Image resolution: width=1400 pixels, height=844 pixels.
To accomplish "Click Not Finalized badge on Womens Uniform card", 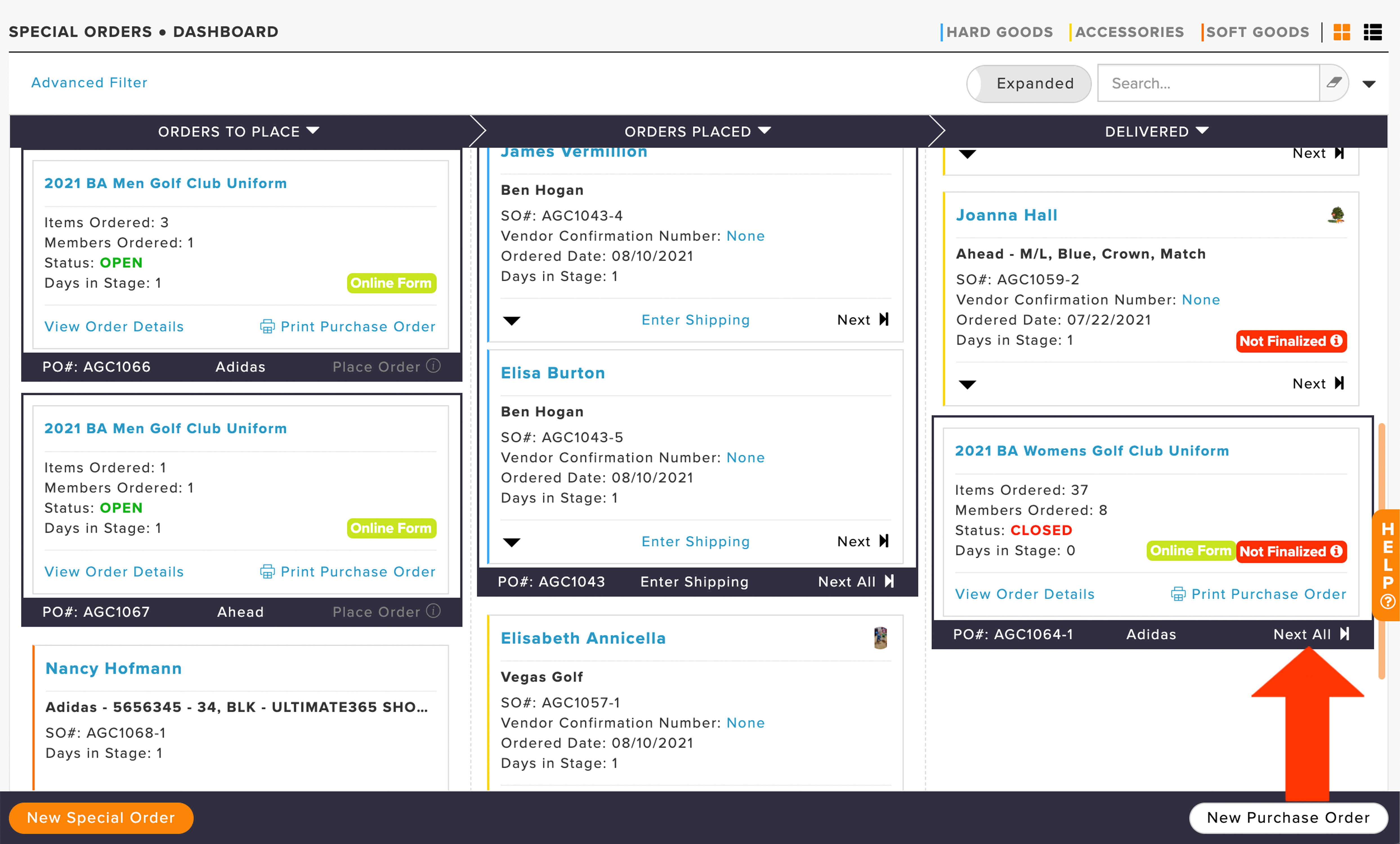I will click(x=1291, y=551).
